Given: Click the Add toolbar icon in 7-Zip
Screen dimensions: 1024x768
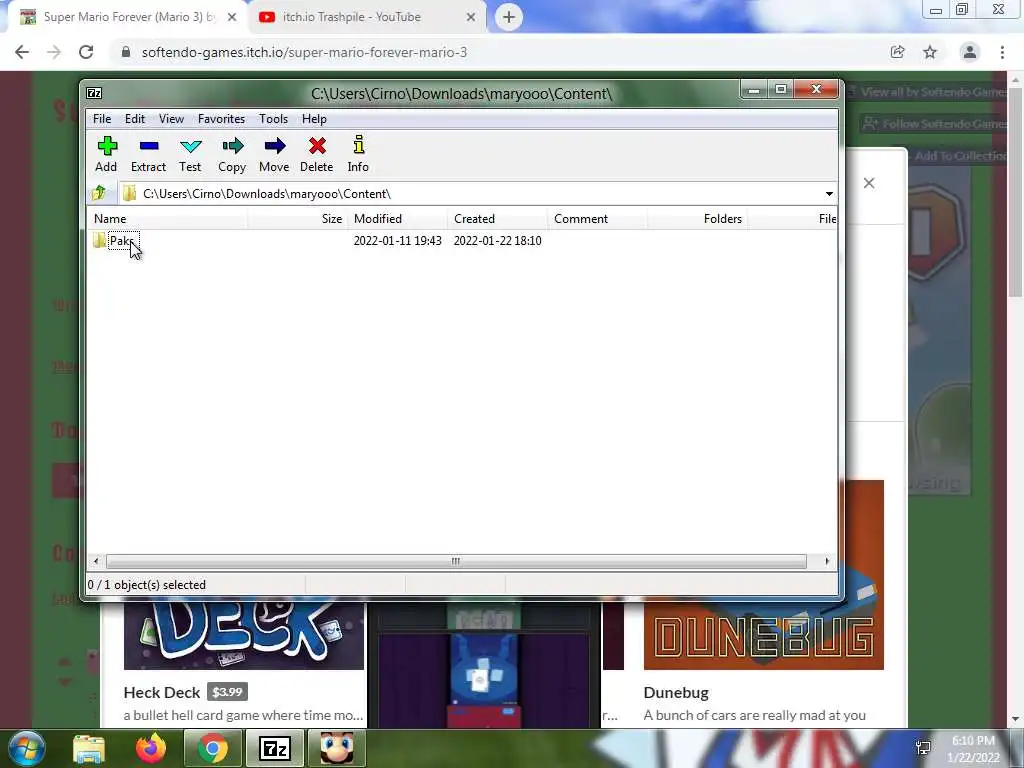Looking at the screenshot, I should click(x=106, y=155).
